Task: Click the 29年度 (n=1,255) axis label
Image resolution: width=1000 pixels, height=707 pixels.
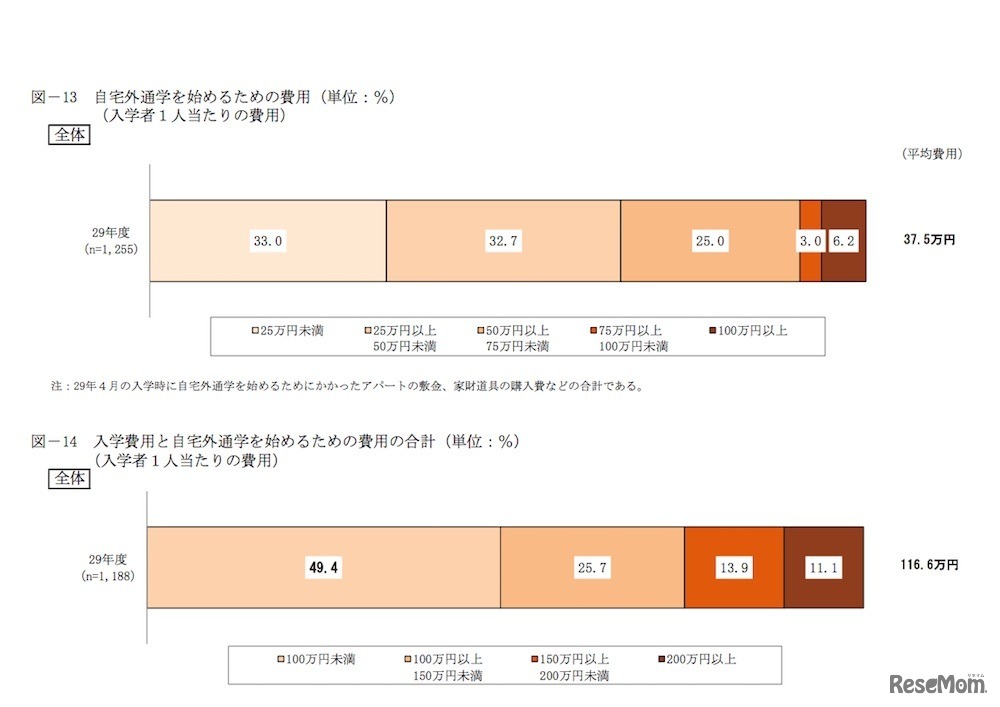Action: click(109, 240)
